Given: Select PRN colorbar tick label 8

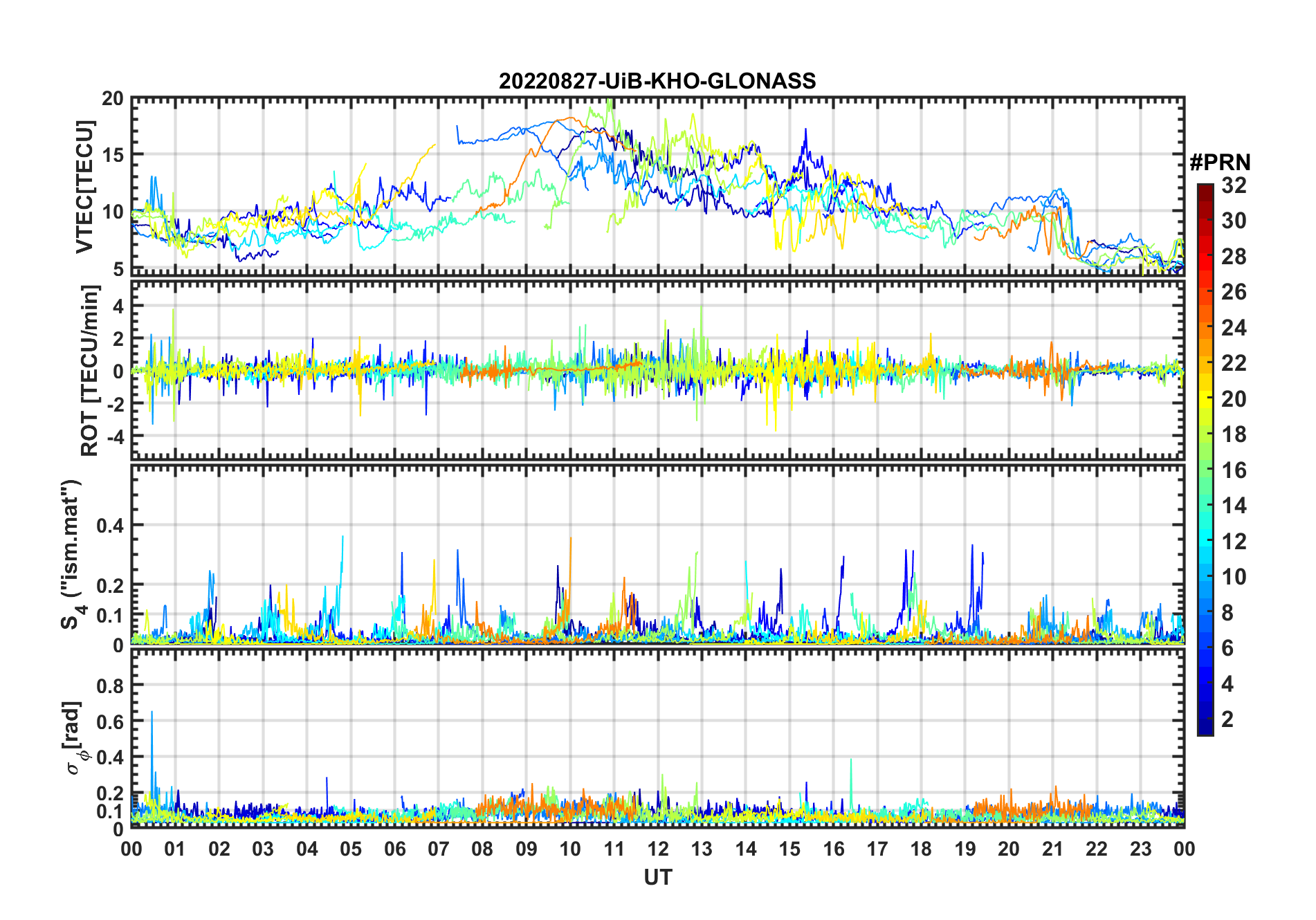Looking at the screenshot, I should pos(1227,613).
